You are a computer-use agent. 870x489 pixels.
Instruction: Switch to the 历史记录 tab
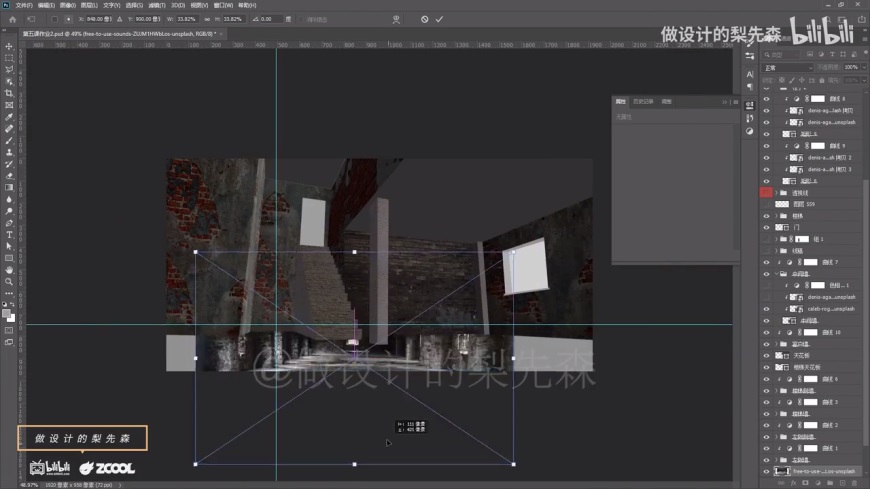point(643,102)
